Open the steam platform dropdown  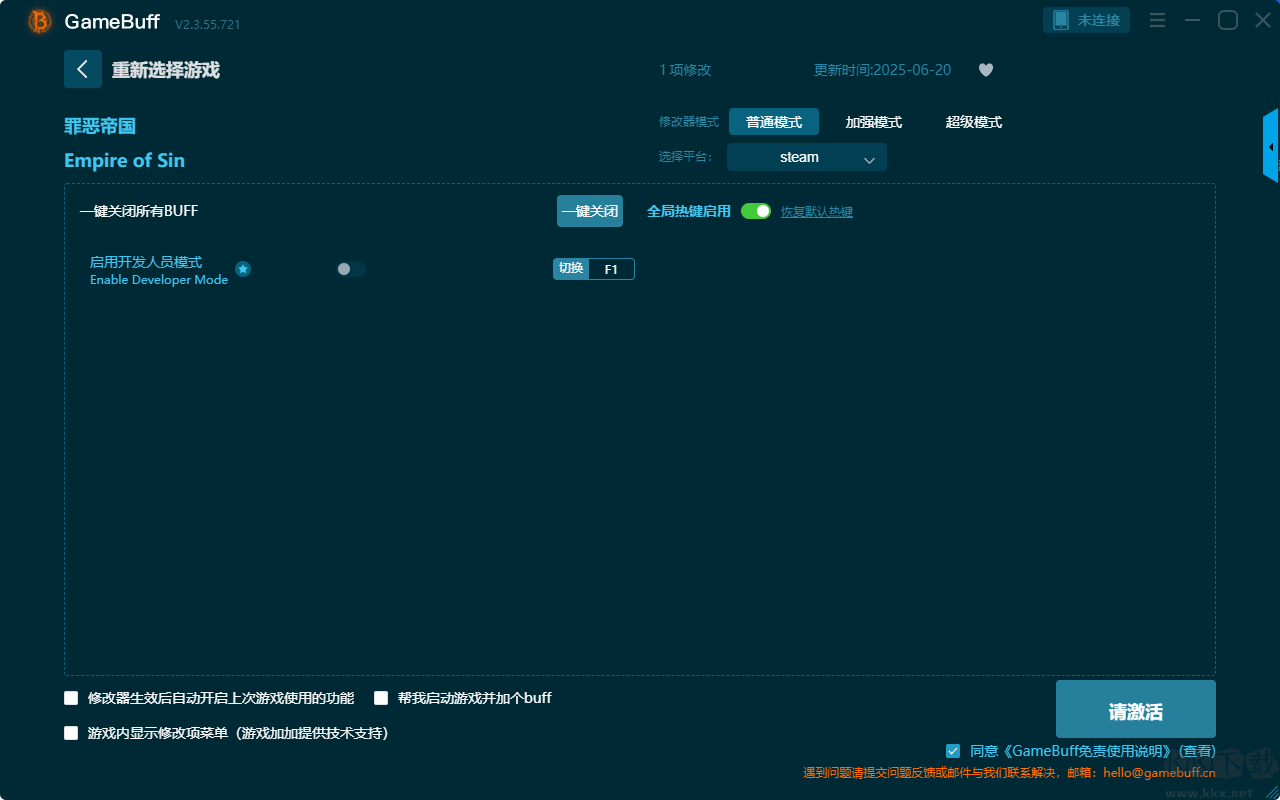click(x=807, y=157)
